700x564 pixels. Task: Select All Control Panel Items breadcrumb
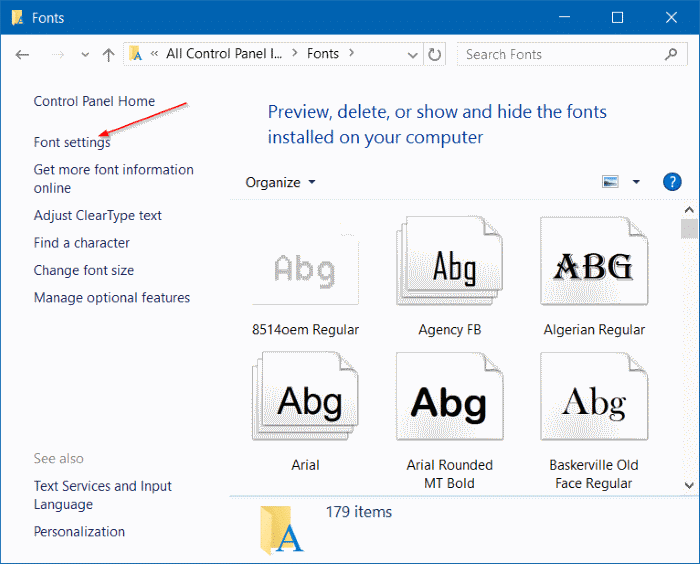point(224,54)
